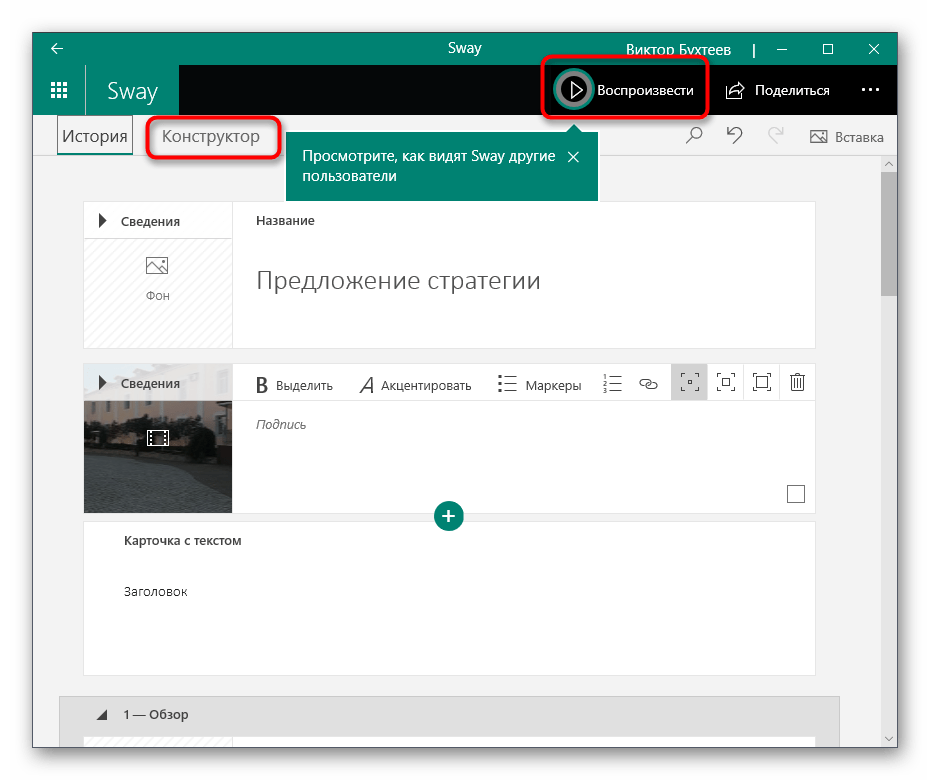The image size is (930, 780).
Task: Insert a link with chain icon
Action: click(x=648, y=383)
